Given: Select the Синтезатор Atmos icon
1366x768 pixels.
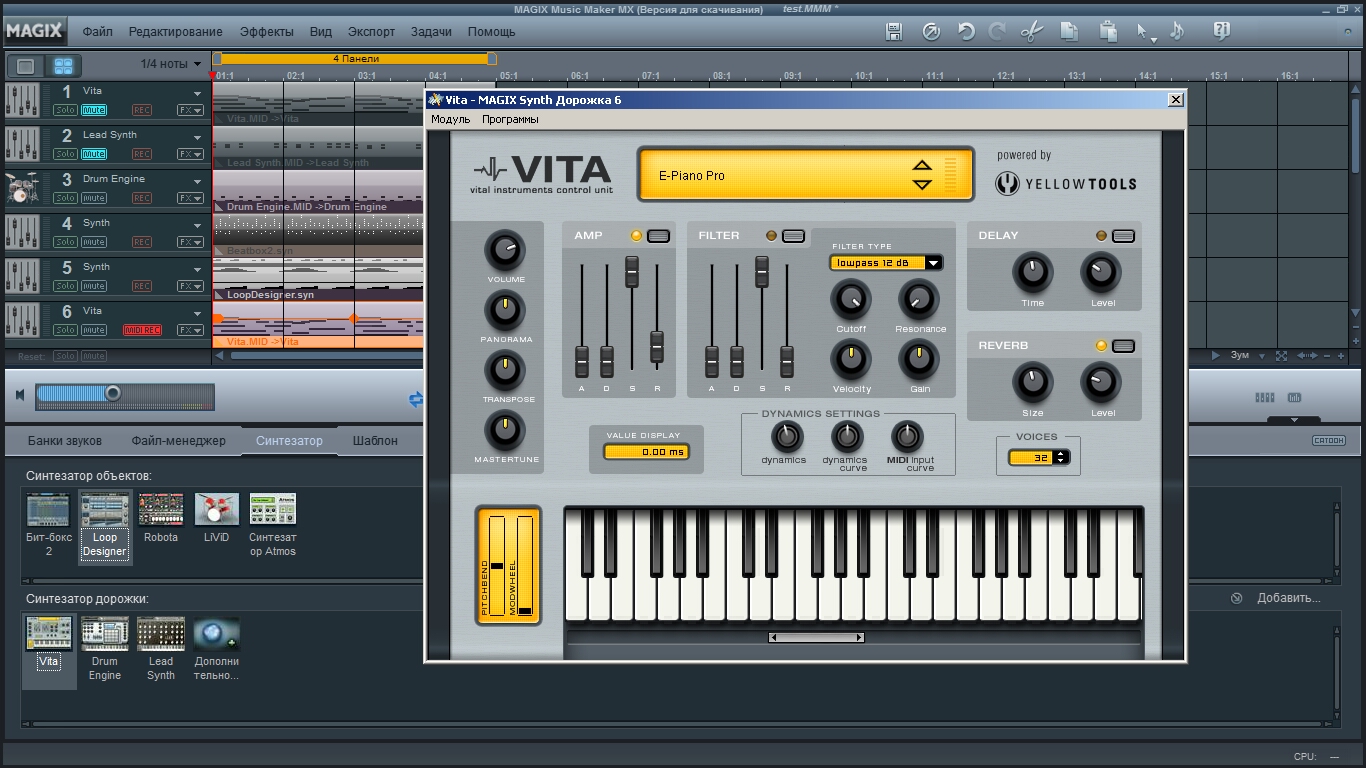Looking at the screenshot, I should (x=273, y=525).
